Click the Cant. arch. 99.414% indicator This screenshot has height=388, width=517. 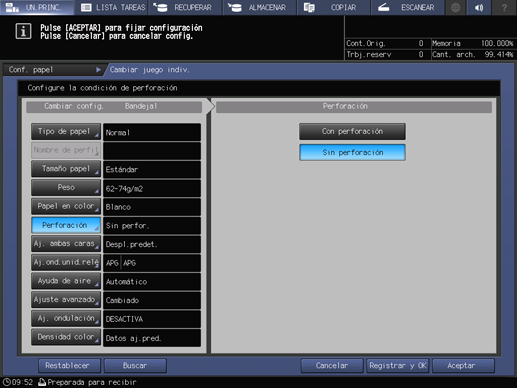pyautogui.click(x=473, y=54)
